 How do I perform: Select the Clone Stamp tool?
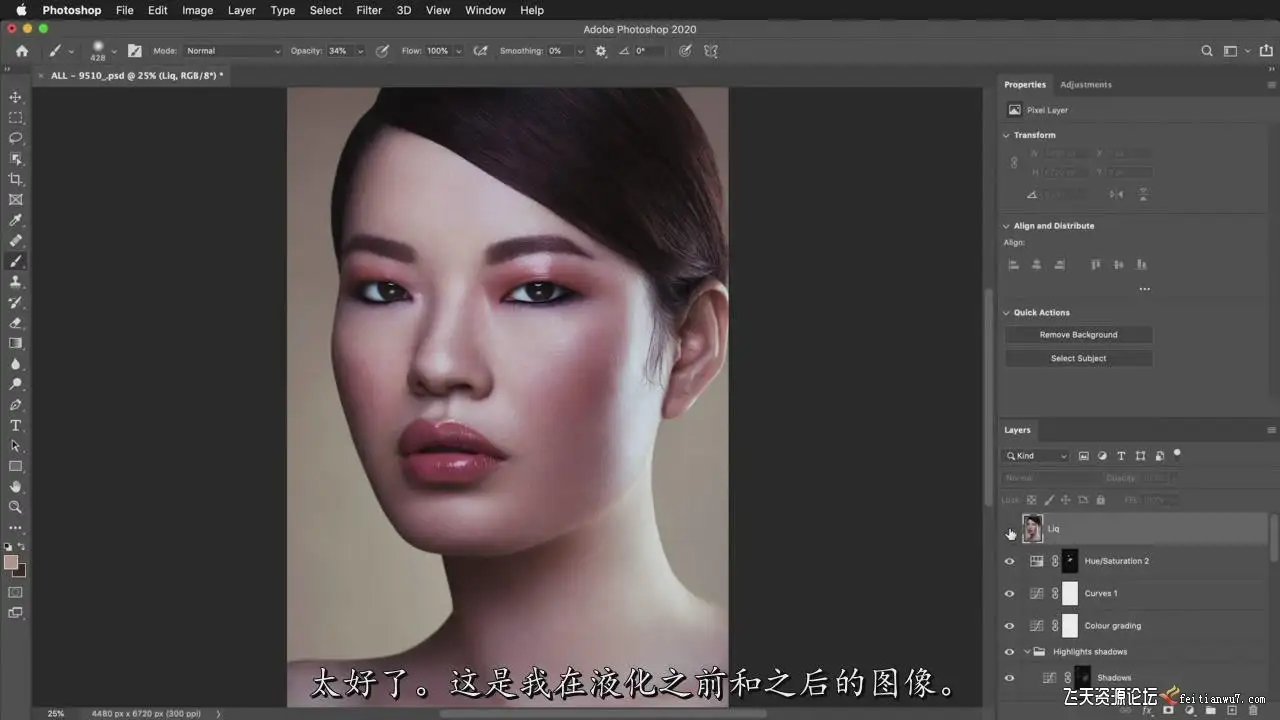coord(15,282)
